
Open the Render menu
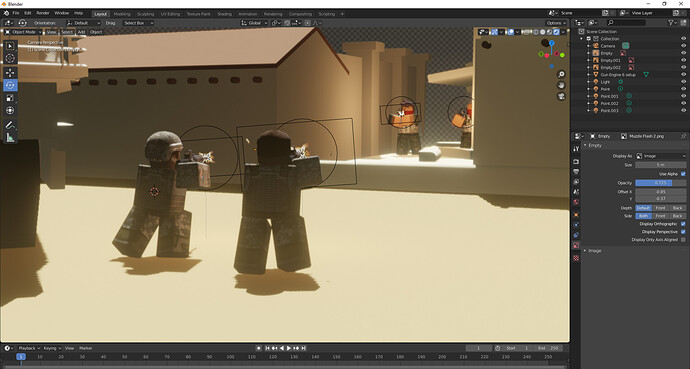pyautogui.click(x=43, y=13)
